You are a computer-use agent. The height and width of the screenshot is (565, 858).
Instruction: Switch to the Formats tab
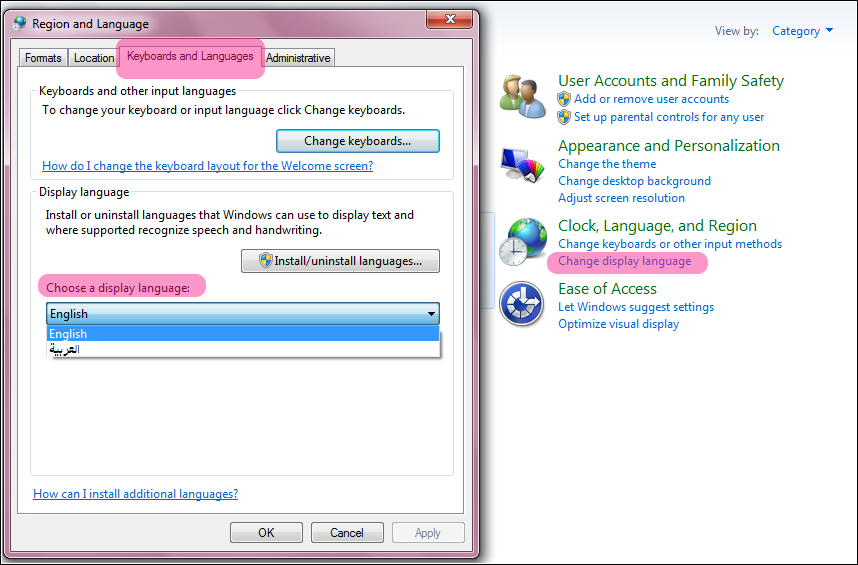[x=43, y=58]
